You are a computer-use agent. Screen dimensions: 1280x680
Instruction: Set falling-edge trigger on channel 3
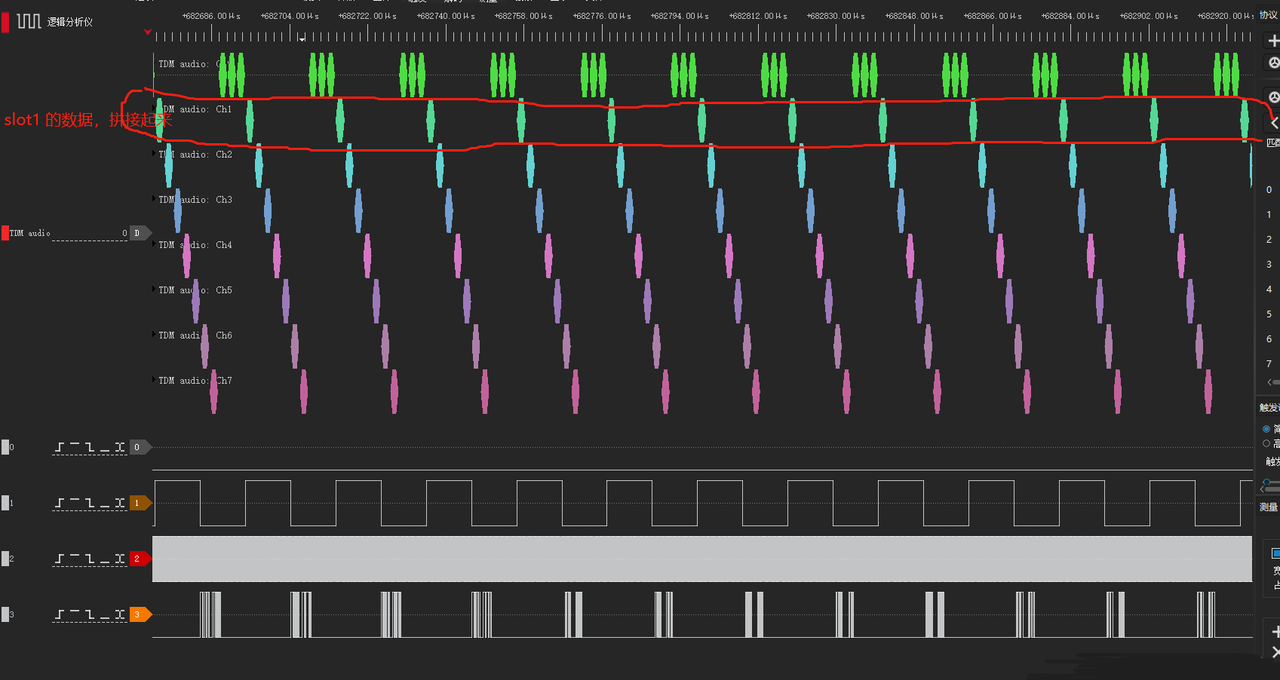pos(90,614)
